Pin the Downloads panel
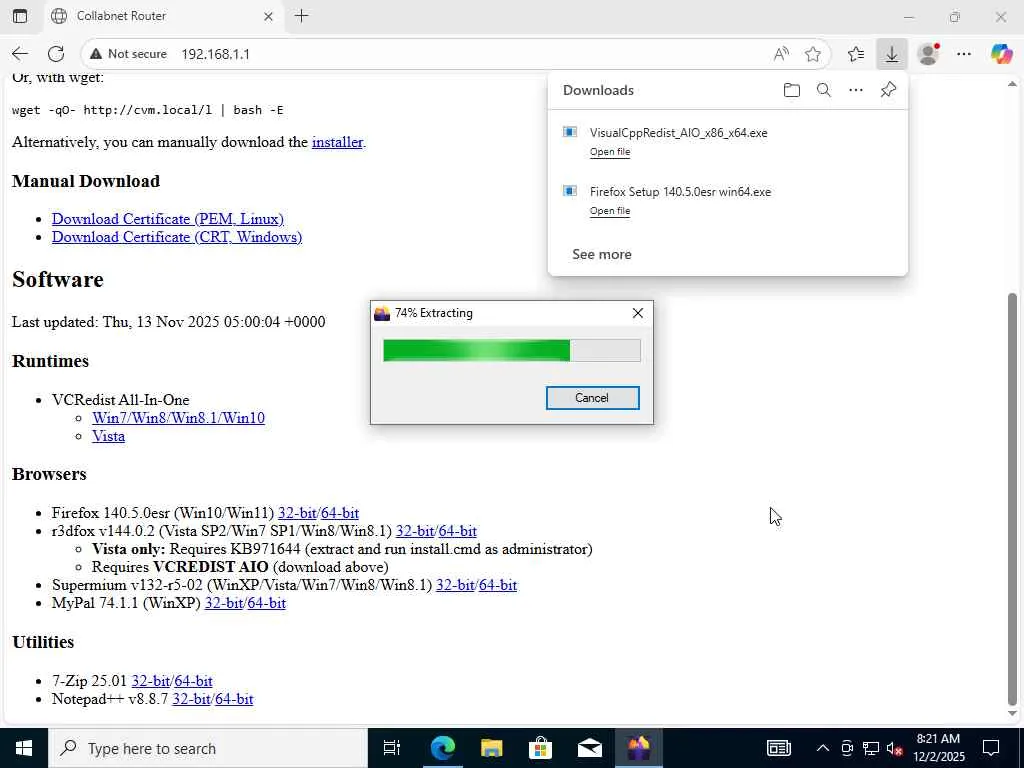Screen dimensions: 1024x768 point(888,90)
